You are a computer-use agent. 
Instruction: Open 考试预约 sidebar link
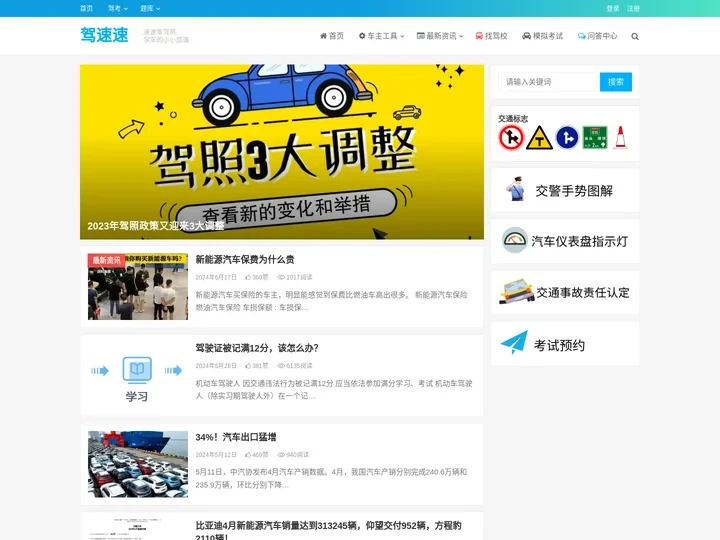565,344
